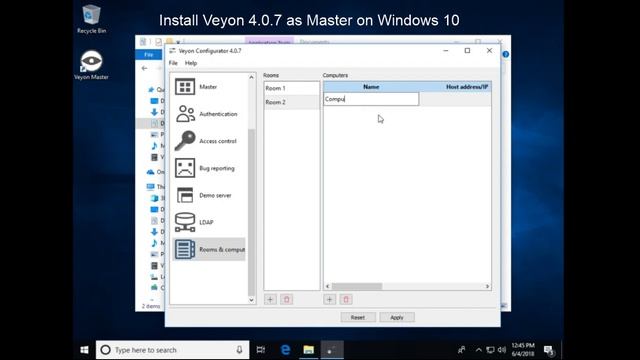Viewport: 640px width, 360px height.
Task: Show hidden system tray icons
Action: 478,350
